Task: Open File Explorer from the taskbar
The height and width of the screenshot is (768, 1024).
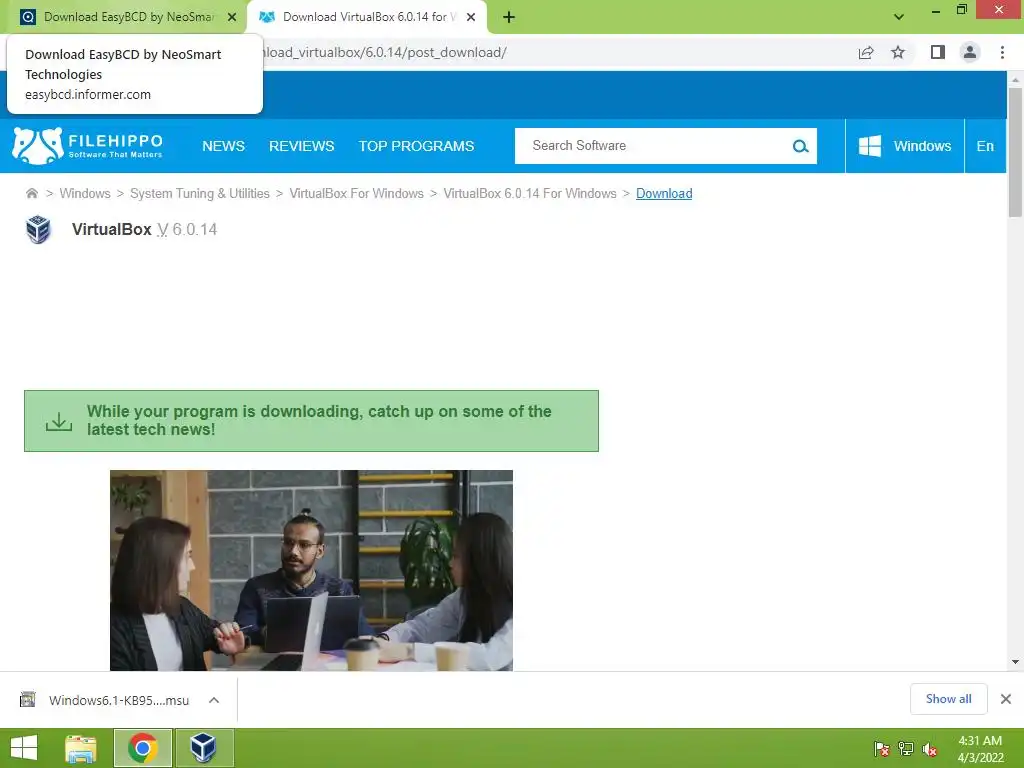Action: coord(81,748)
